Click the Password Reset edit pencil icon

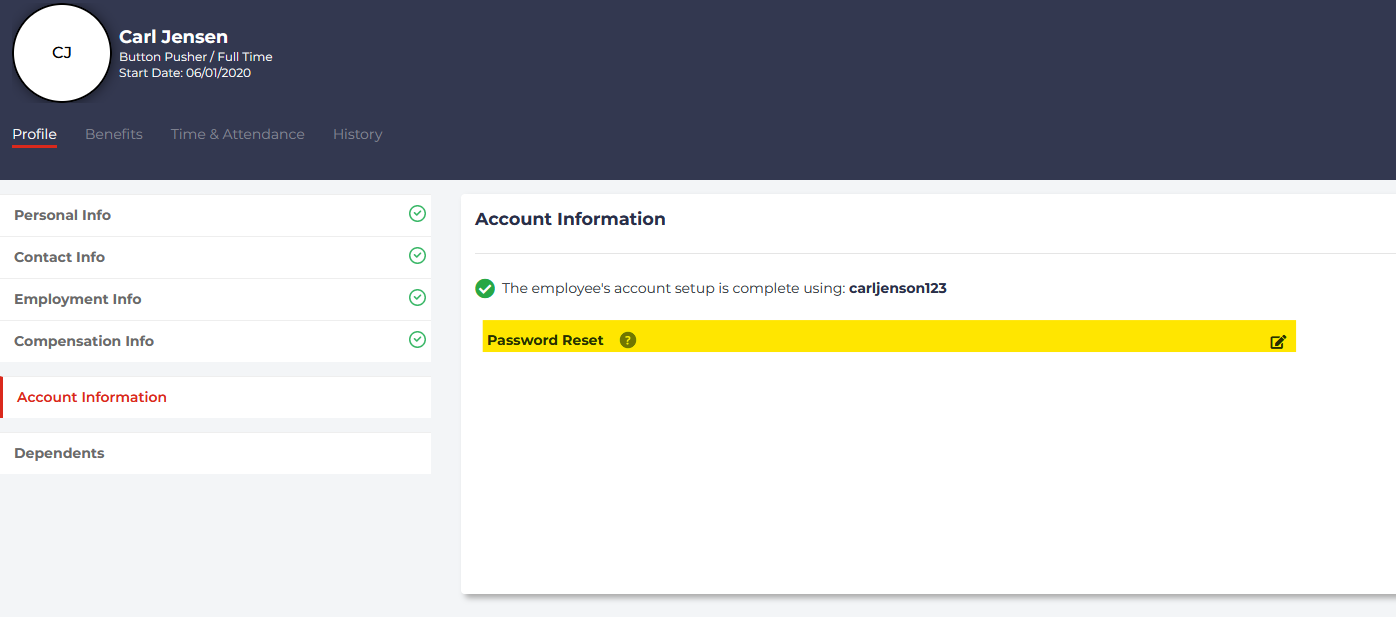point(1278,341)
